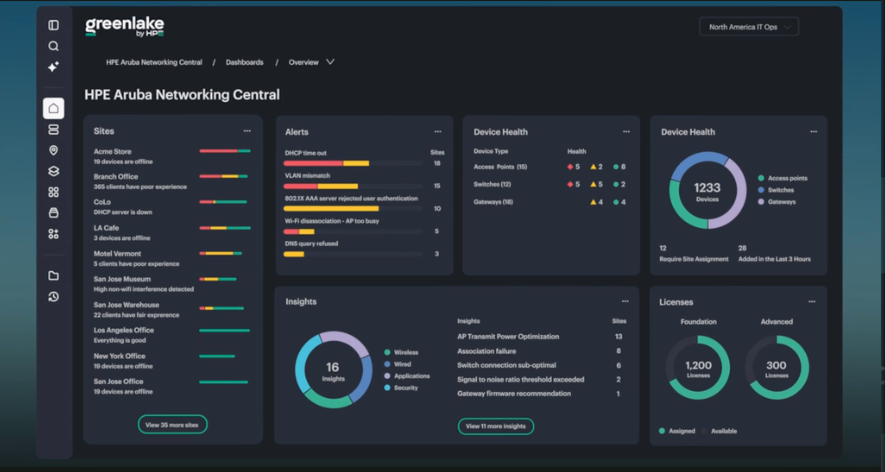Select the Gateways (18) device row
Viewport: 885px width, 472px height.
pyautogui.click(x=550, y=202)
